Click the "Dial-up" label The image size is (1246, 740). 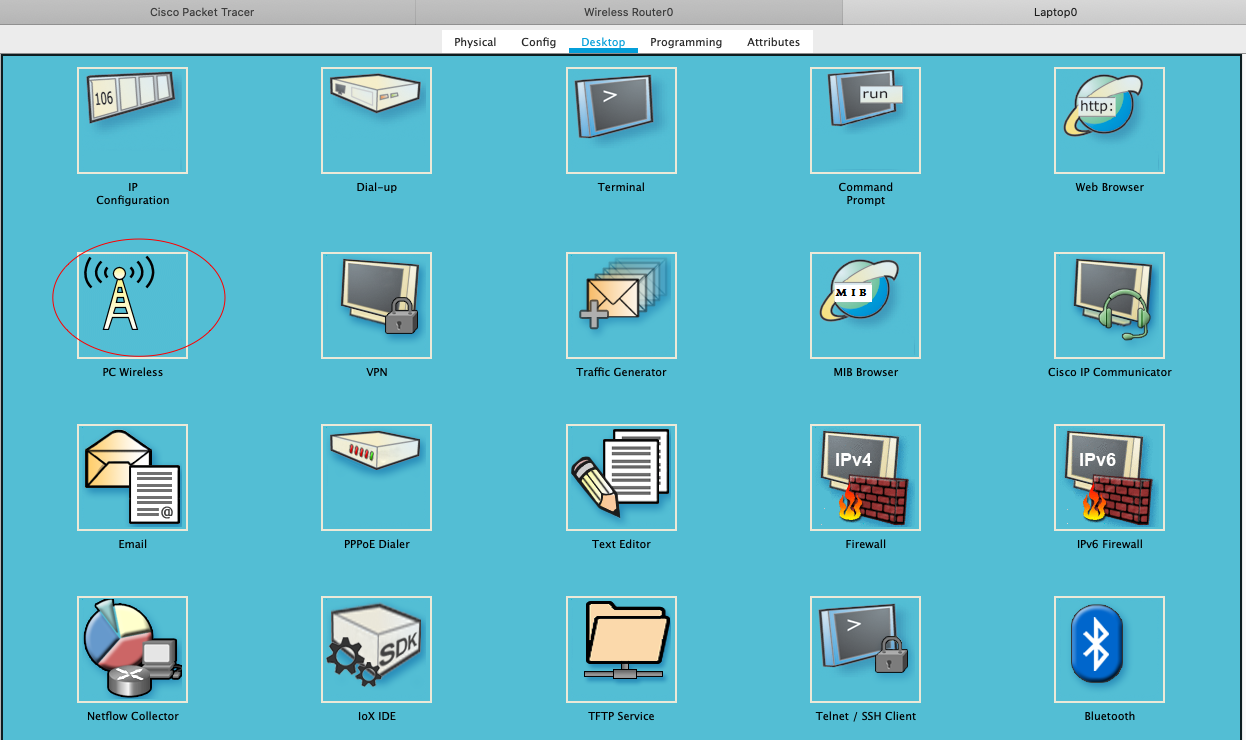pos(376,187)
